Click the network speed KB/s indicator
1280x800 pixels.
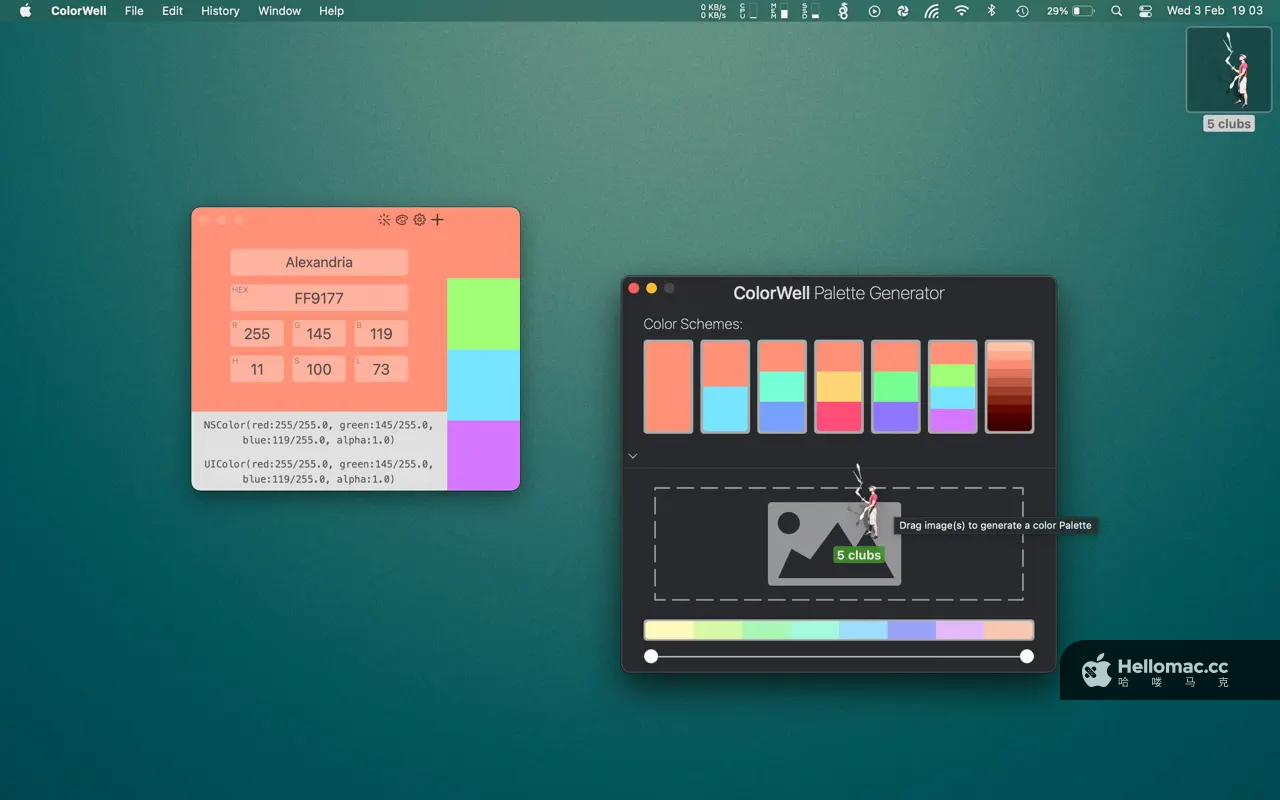pos(714,11)
